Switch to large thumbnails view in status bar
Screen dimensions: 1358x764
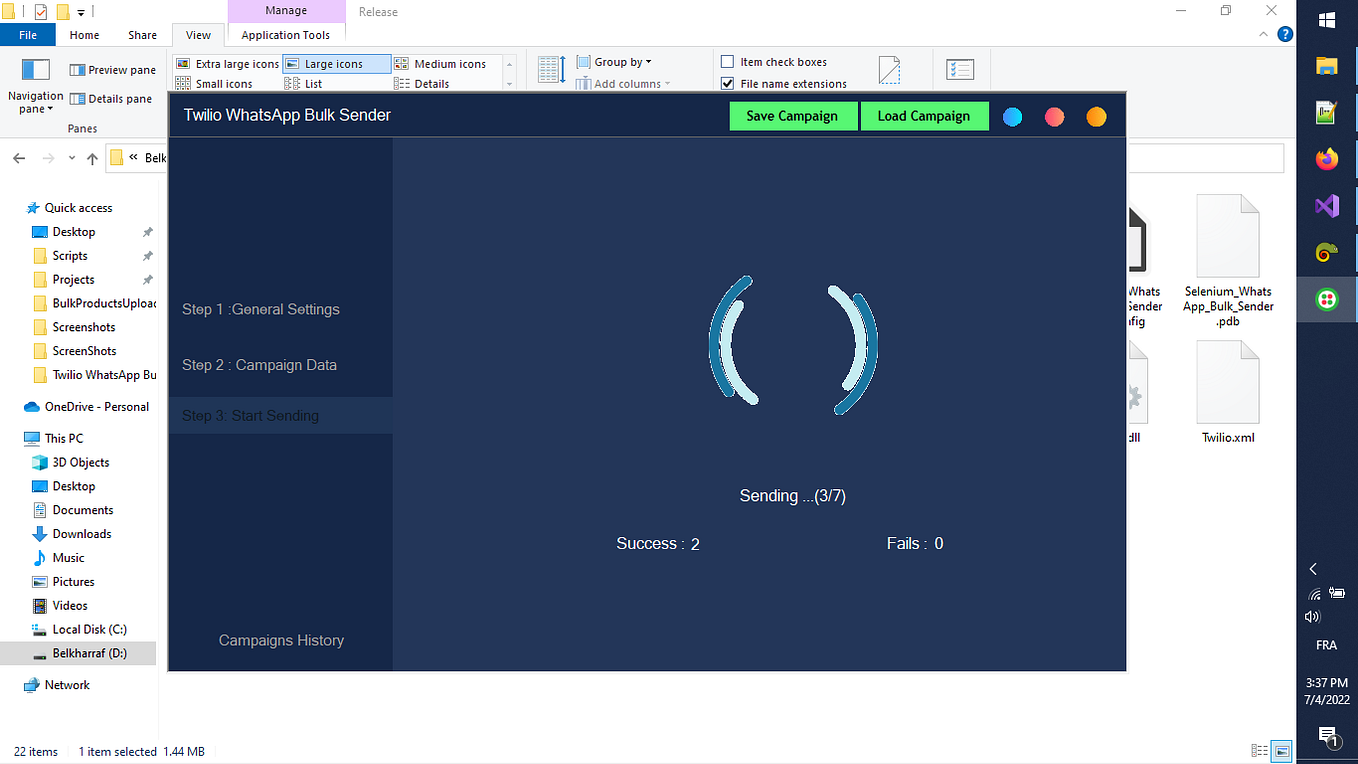(1281, 751)
